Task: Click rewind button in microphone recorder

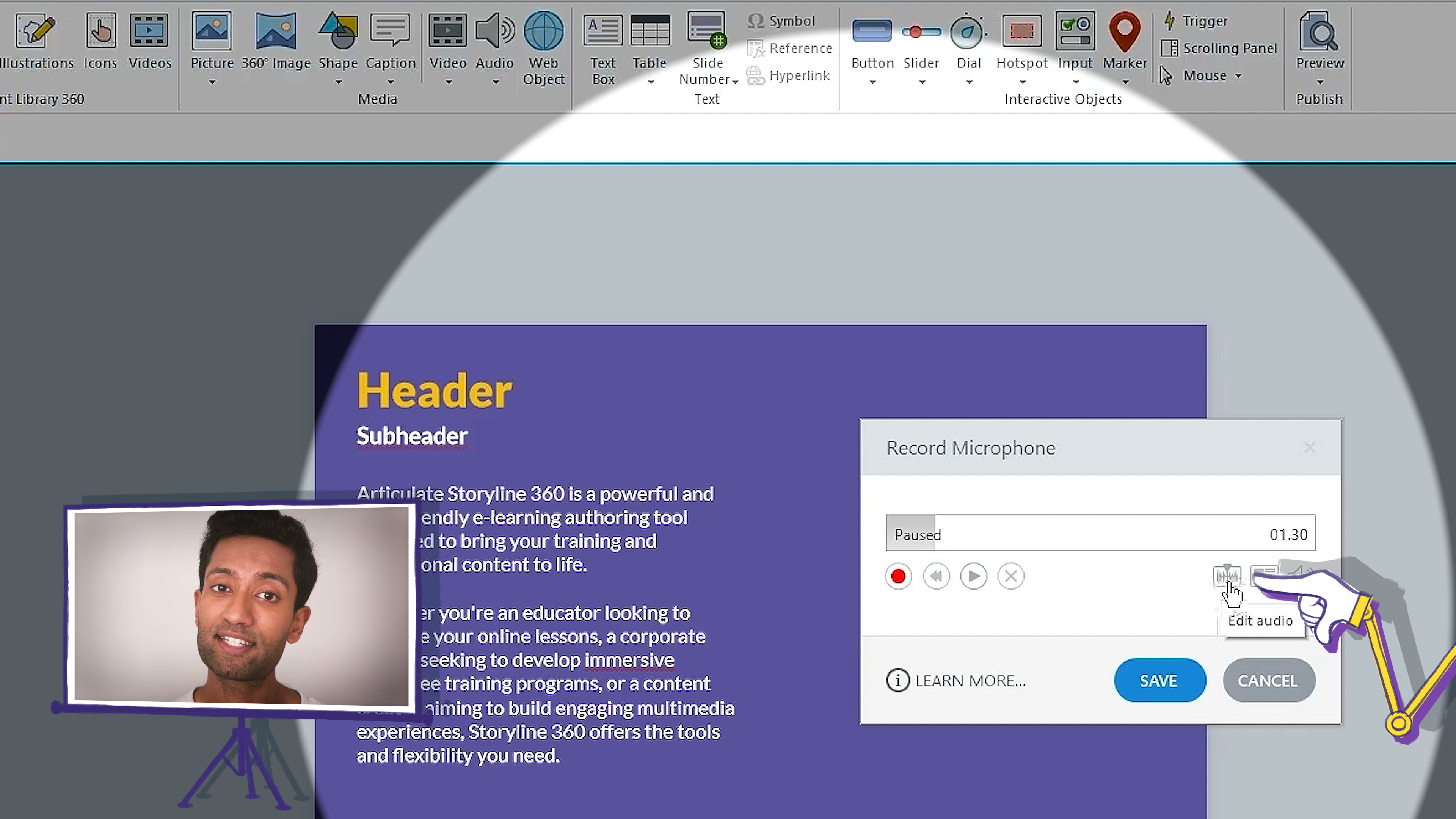Action: 936,575
